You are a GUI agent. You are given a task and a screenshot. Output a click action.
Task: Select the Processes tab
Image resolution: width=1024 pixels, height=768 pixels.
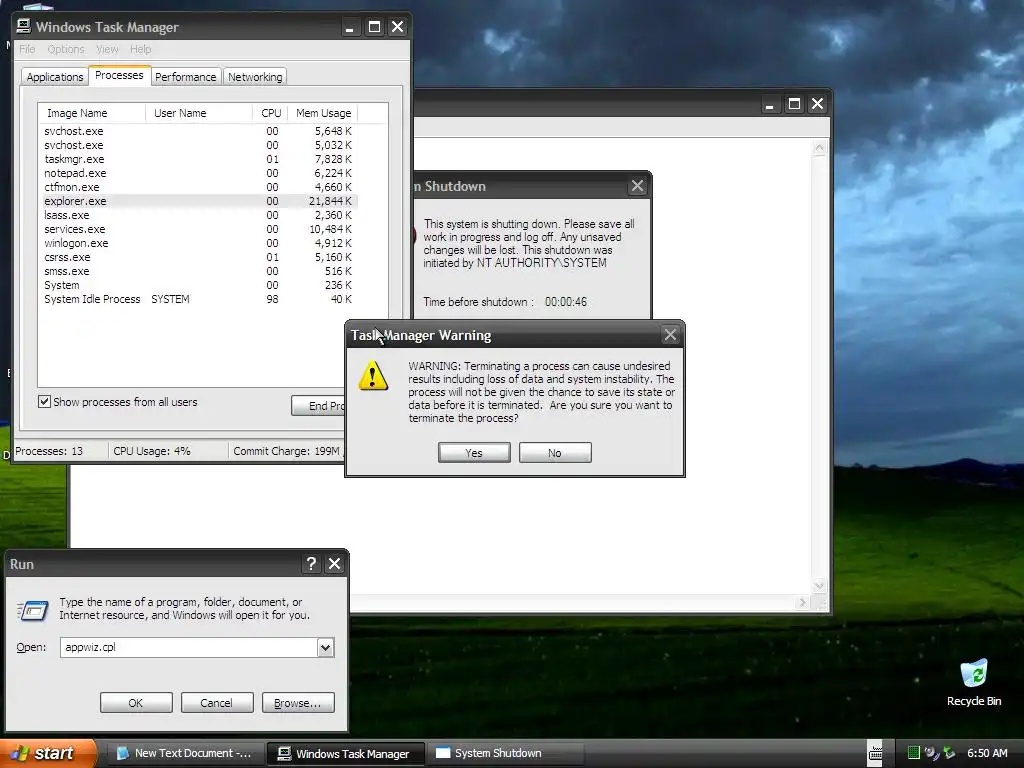pyautogui.click(x=119, y=75)
